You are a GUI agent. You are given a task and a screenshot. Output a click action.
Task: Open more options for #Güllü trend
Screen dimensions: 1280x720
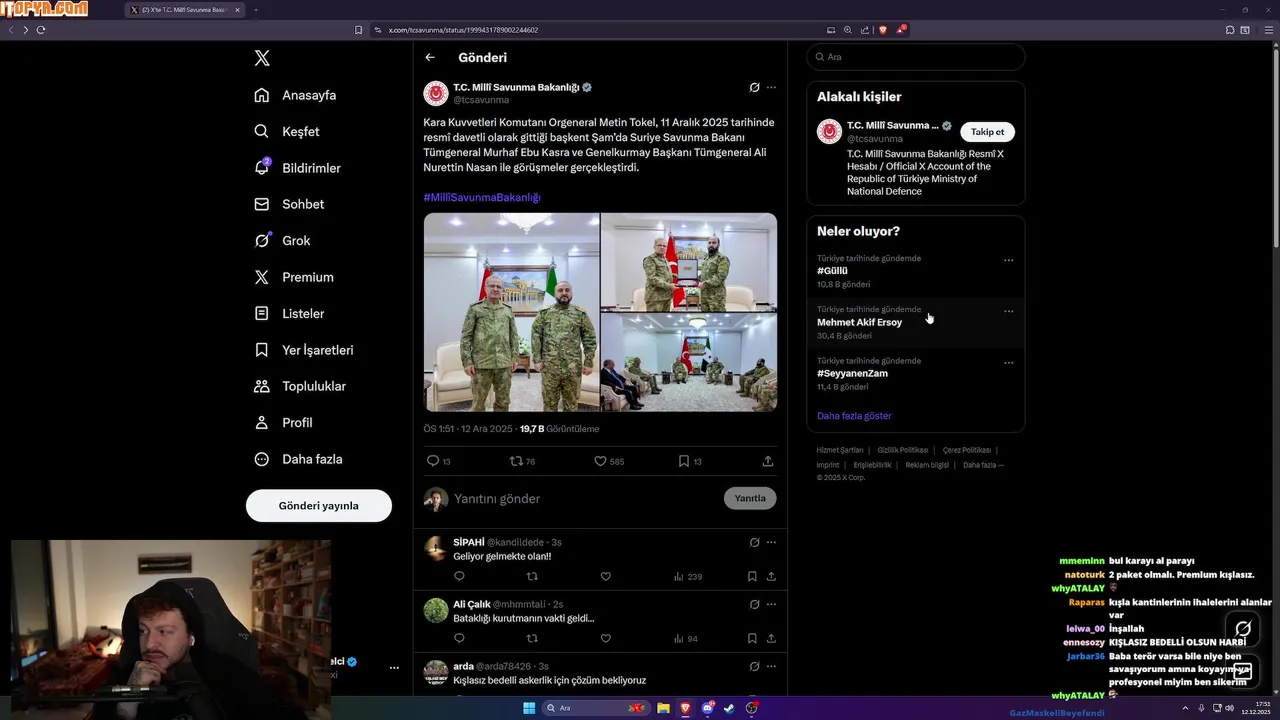(1008, 260)
